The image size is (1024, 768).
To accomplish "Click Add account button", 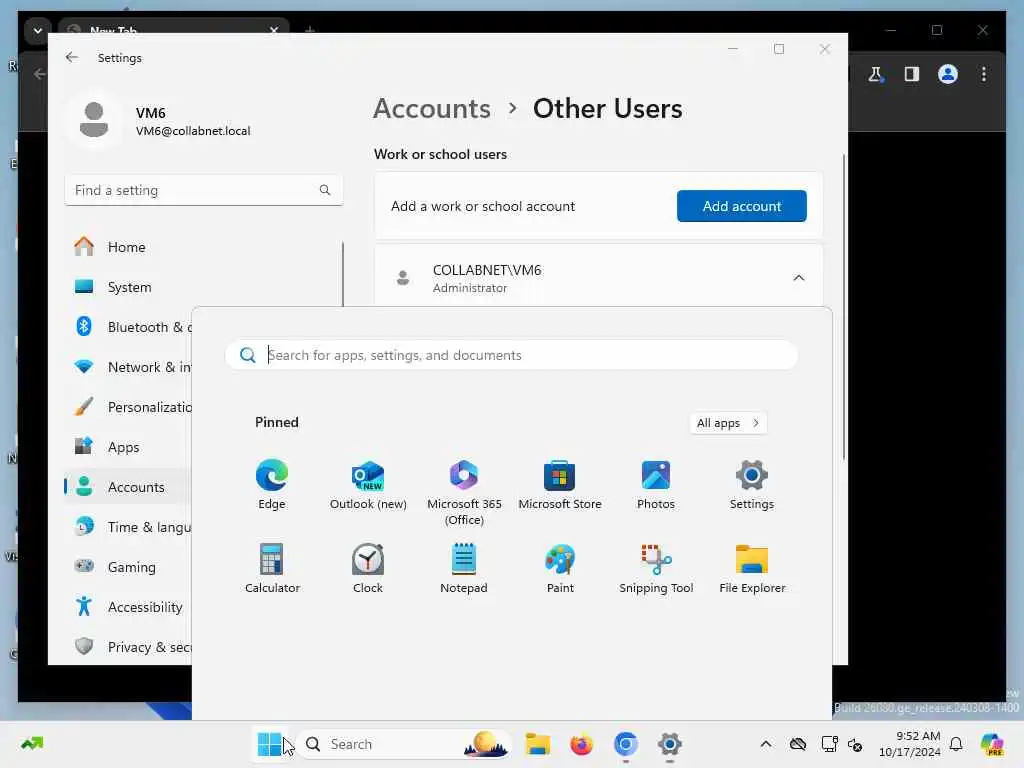I will [x=741, y=206].
